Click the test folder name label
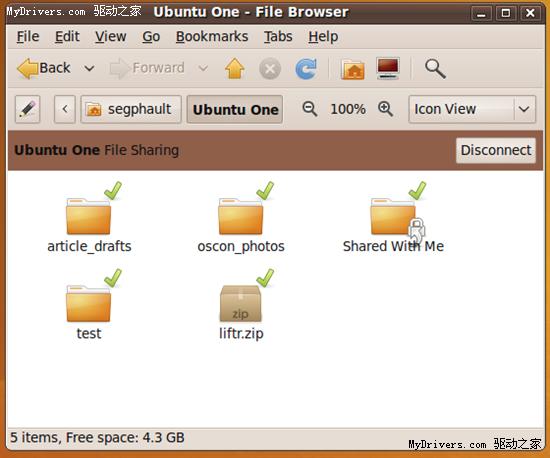 [x=89, y=334]
